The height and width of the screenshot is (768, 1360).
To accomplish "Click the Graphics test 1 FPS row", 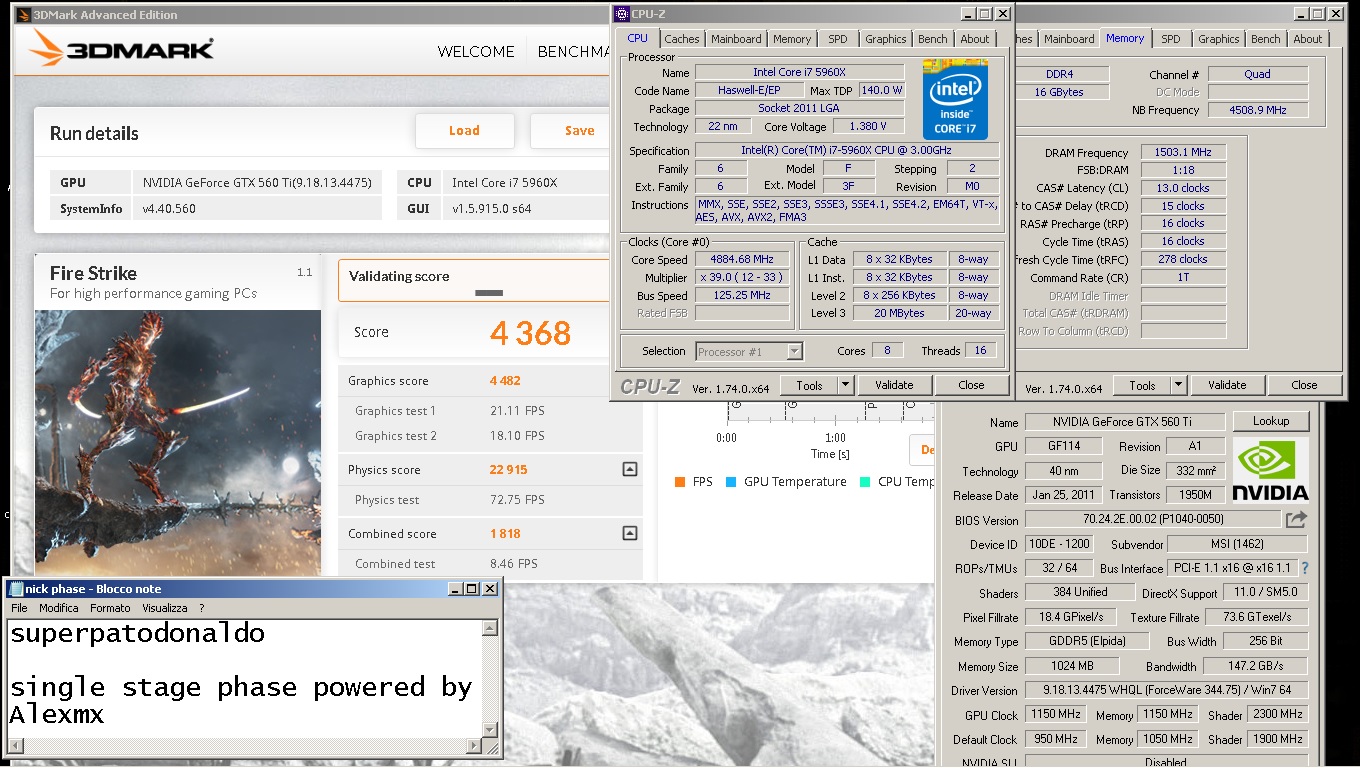I will pyautogui.click(x=490, y=411).
